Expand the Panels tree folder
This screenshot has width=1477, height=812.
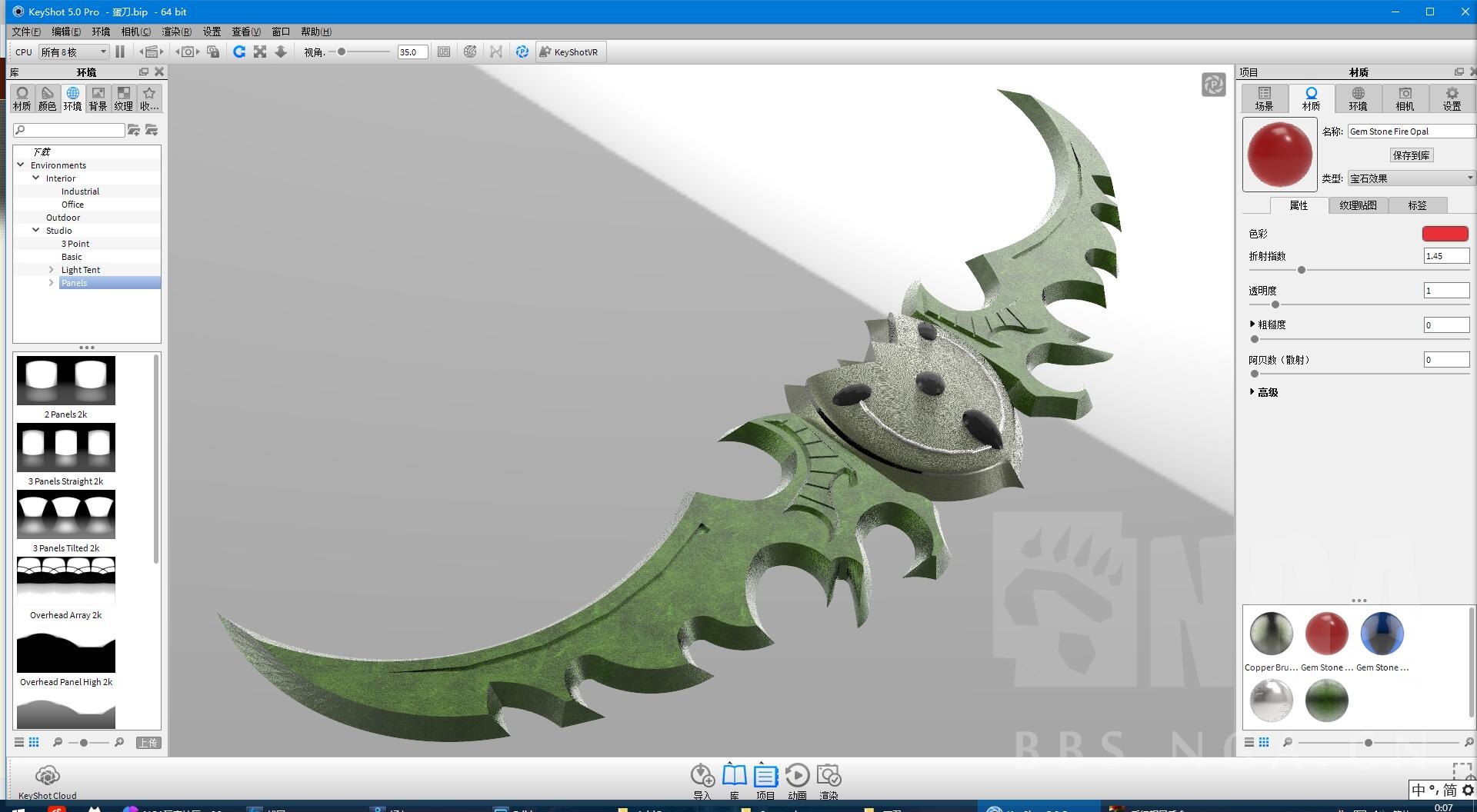click(52, 282)
